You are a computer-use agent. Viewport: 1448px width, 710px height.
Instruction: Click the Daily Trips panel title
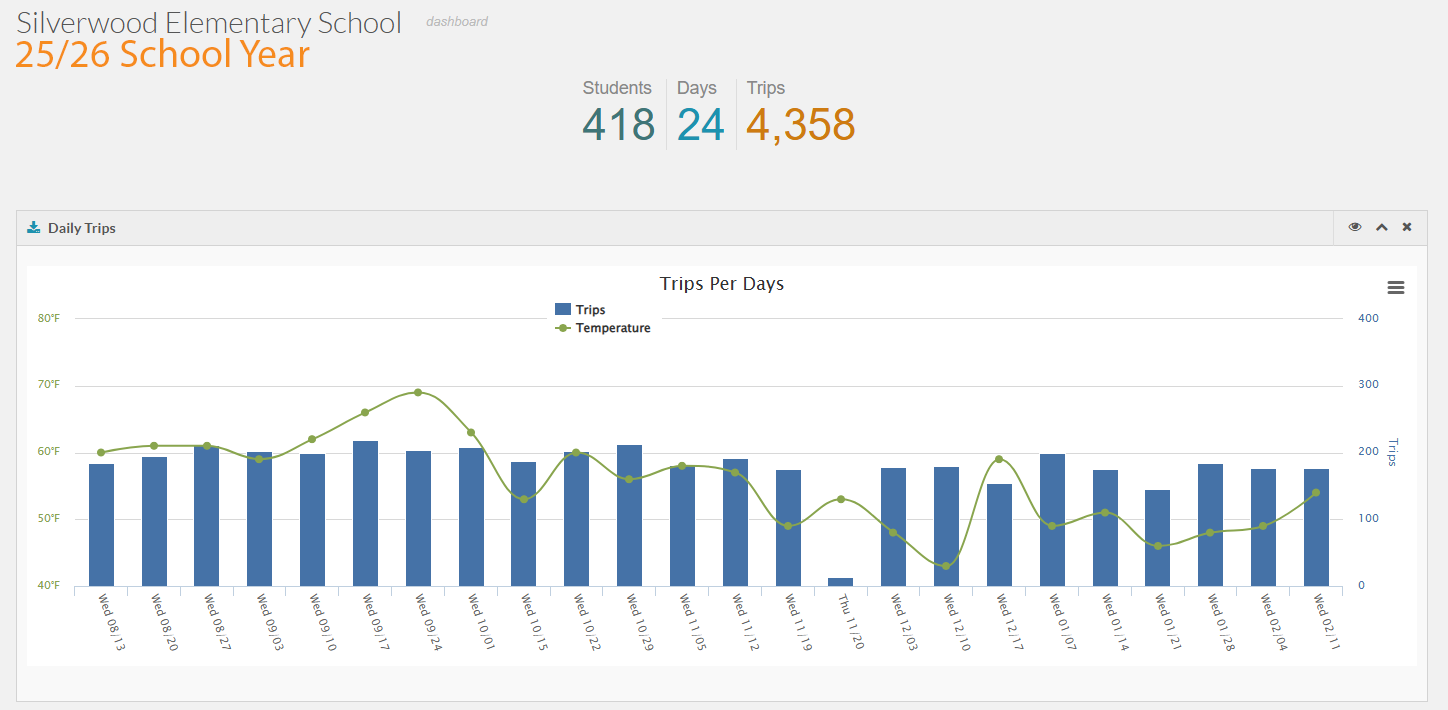pos(82,228)
